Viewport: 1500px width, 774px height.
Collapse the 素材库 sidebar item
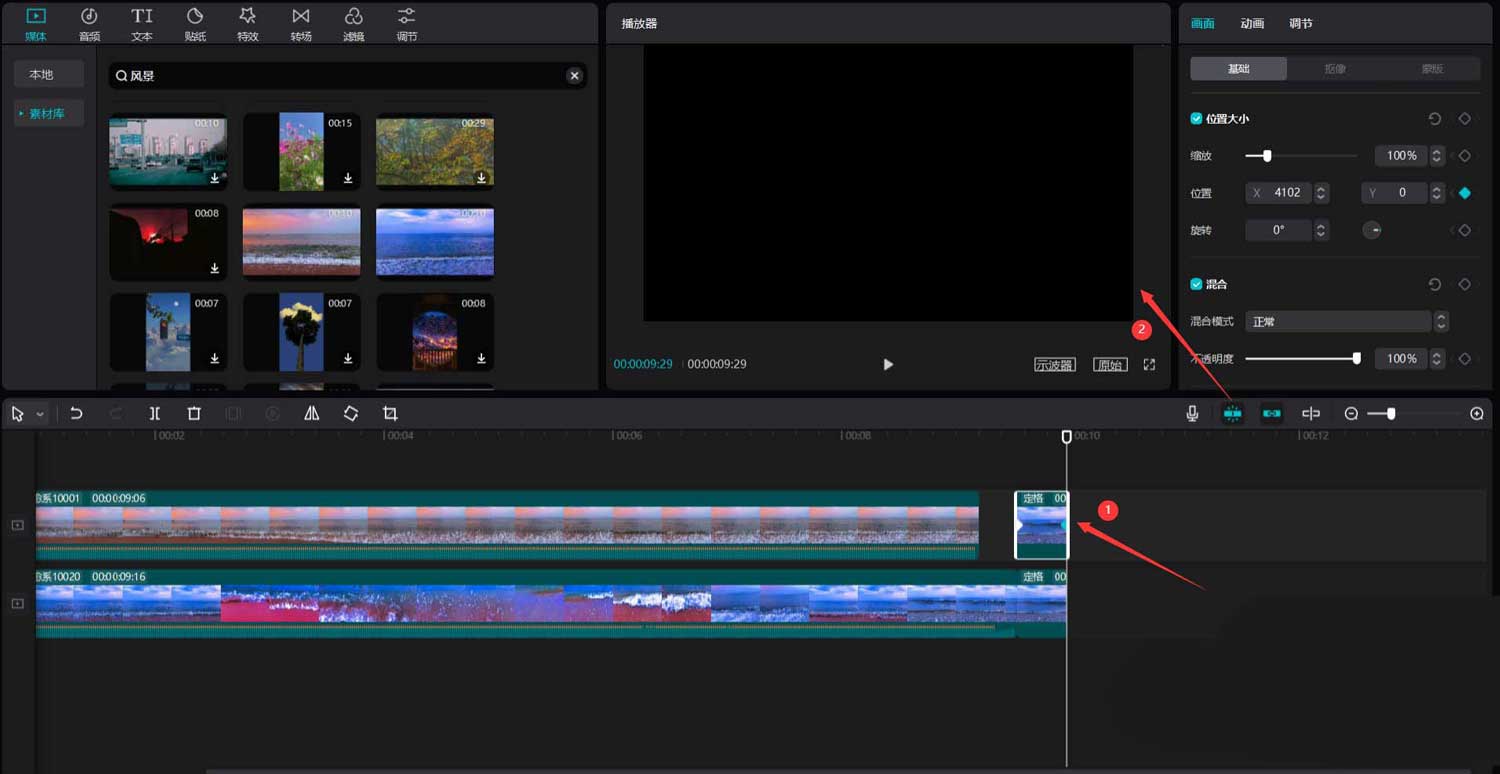[x=47, y=114]
